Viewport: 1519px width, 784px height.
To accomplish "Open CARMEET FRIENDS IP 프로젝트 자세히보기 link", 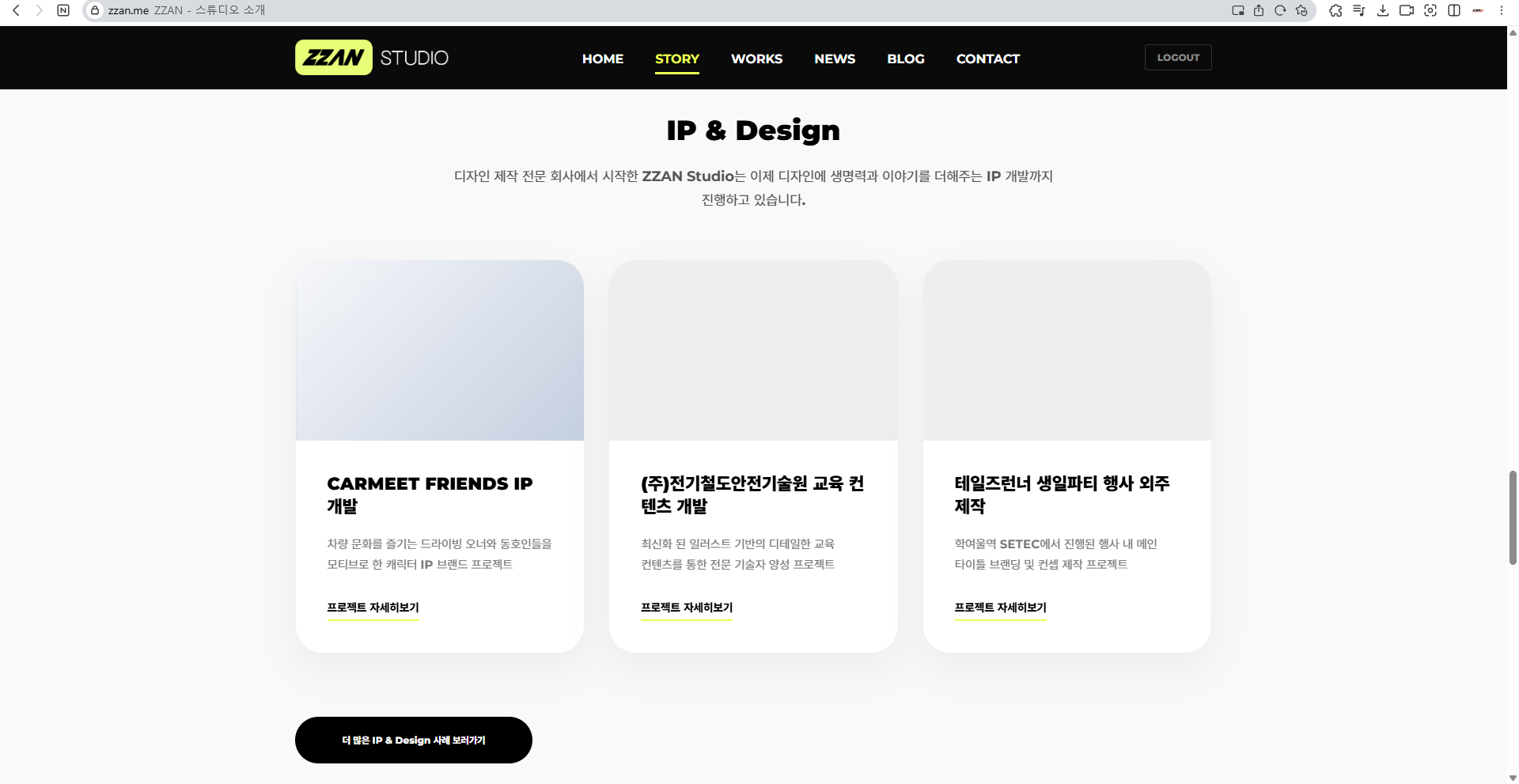I will 373,608.
